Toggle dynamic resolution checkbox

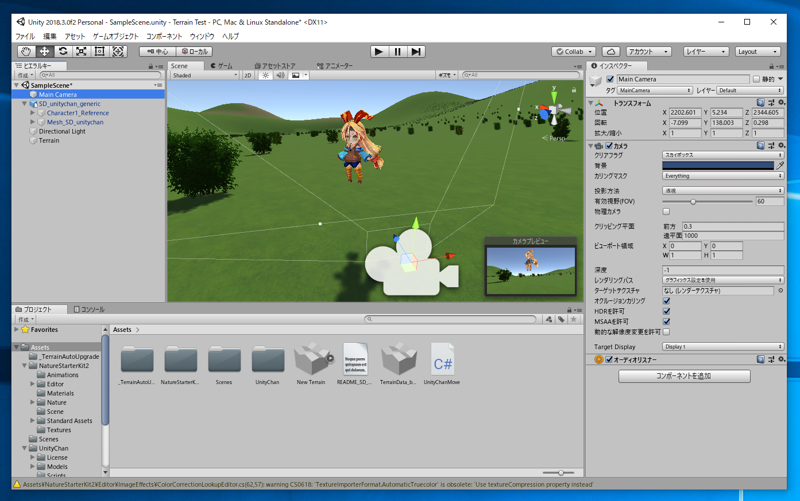tap(666, 332)
